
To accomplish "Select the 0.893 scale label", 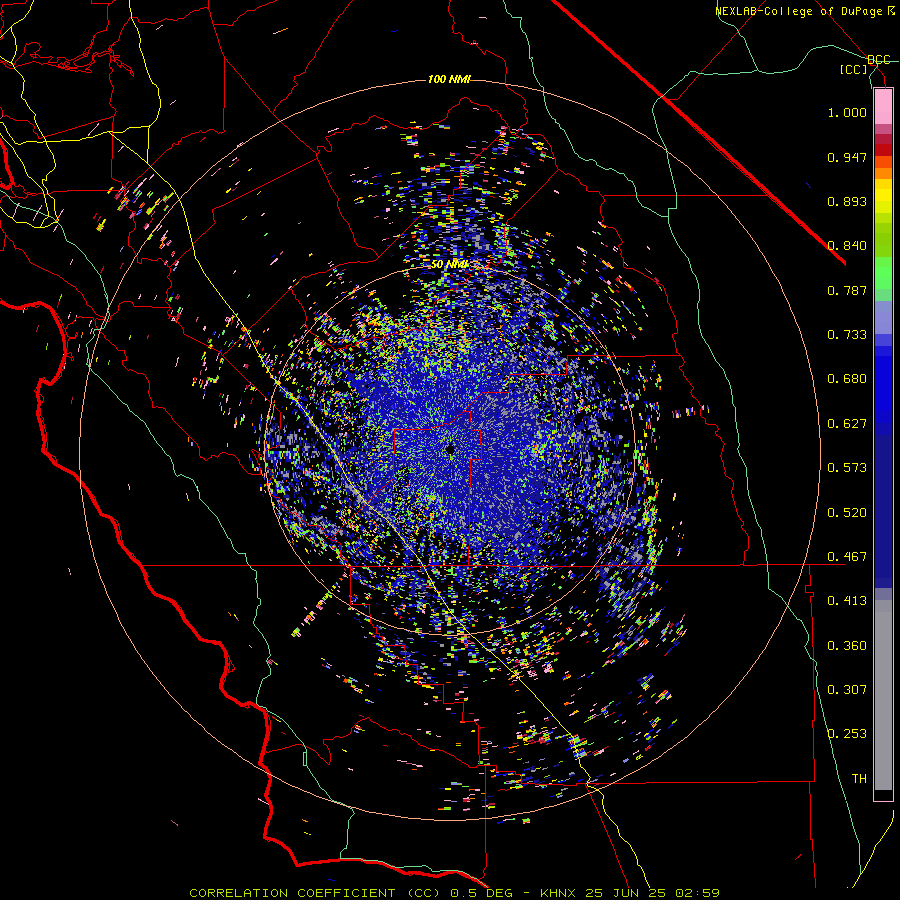I will [x=847, y=201].
